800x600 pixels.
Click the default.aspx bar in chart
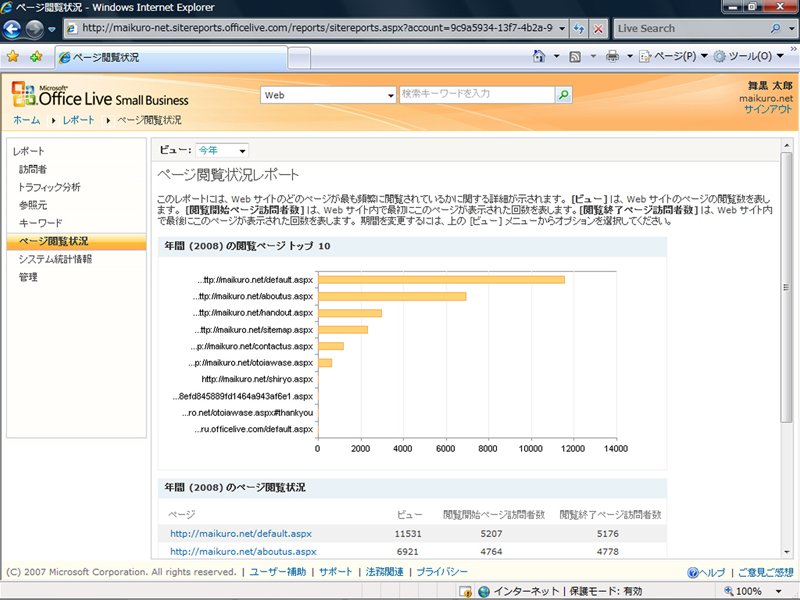coord(441,280)
